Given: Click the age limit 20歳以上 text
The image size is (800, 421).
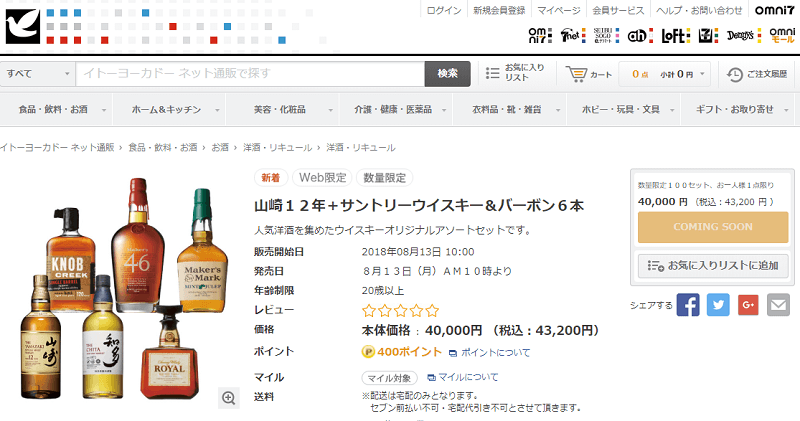Looking at the screenshot, I should [x=383, y=290].
